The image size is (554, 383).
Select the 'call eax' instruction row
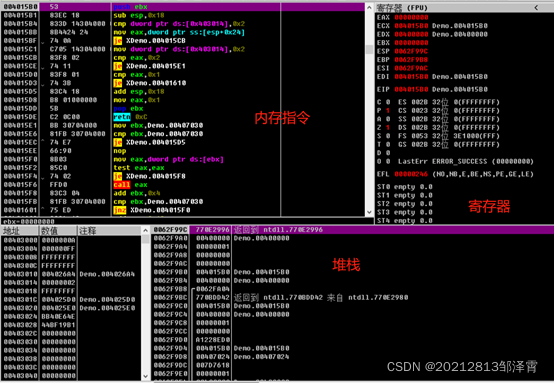(x=183, y=185)
